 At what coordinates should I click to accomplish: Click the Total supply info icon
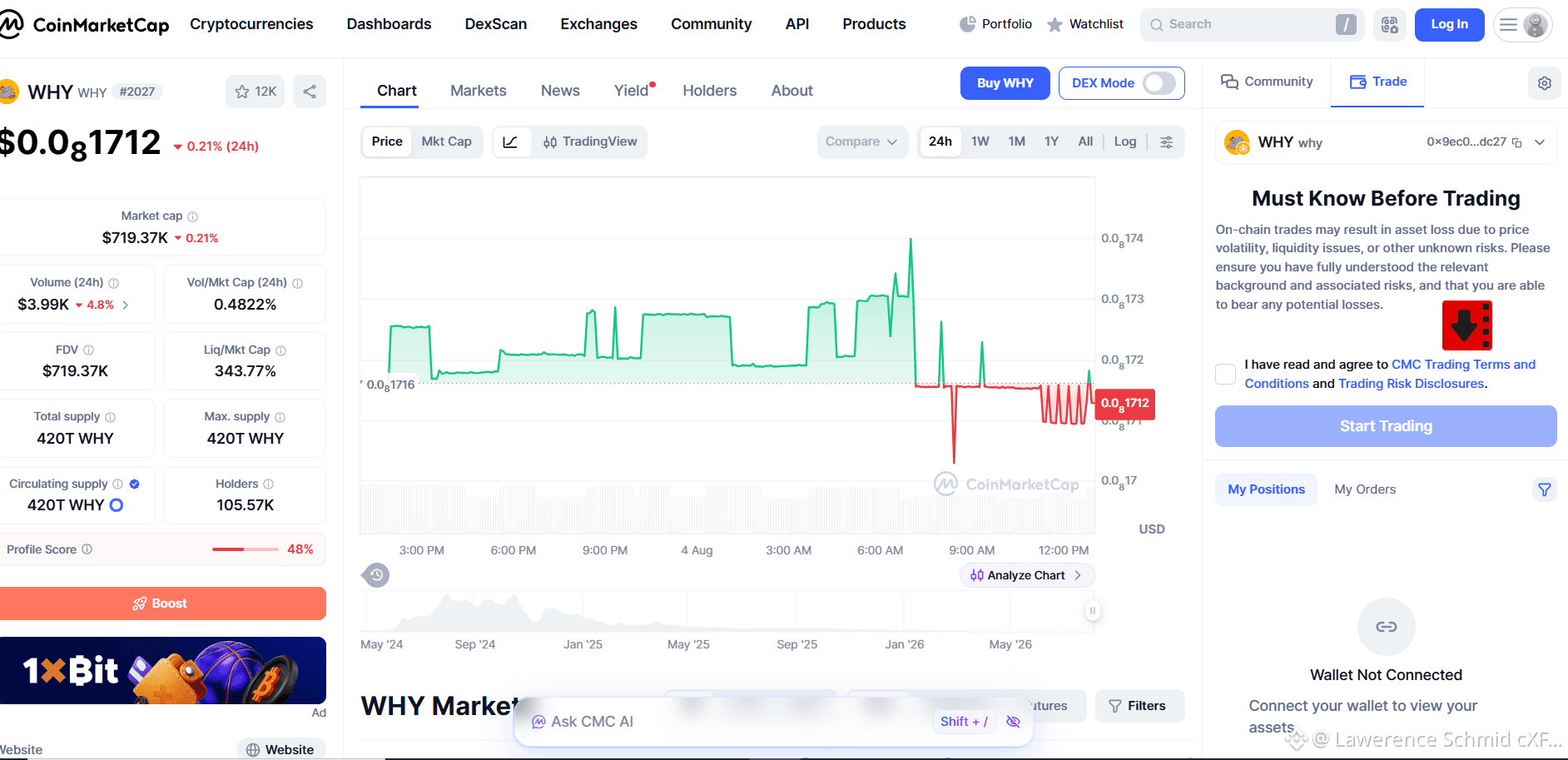[111, 417]
